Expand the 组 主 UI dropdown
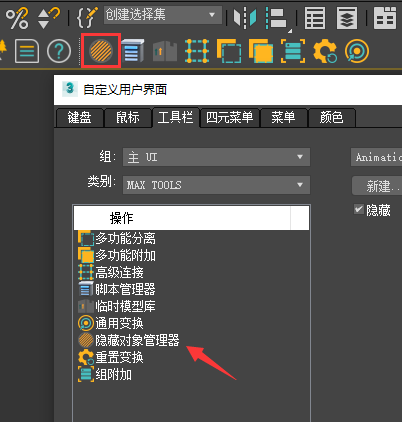This screenshot has width=402, height=422. click(x=216, y=157)
